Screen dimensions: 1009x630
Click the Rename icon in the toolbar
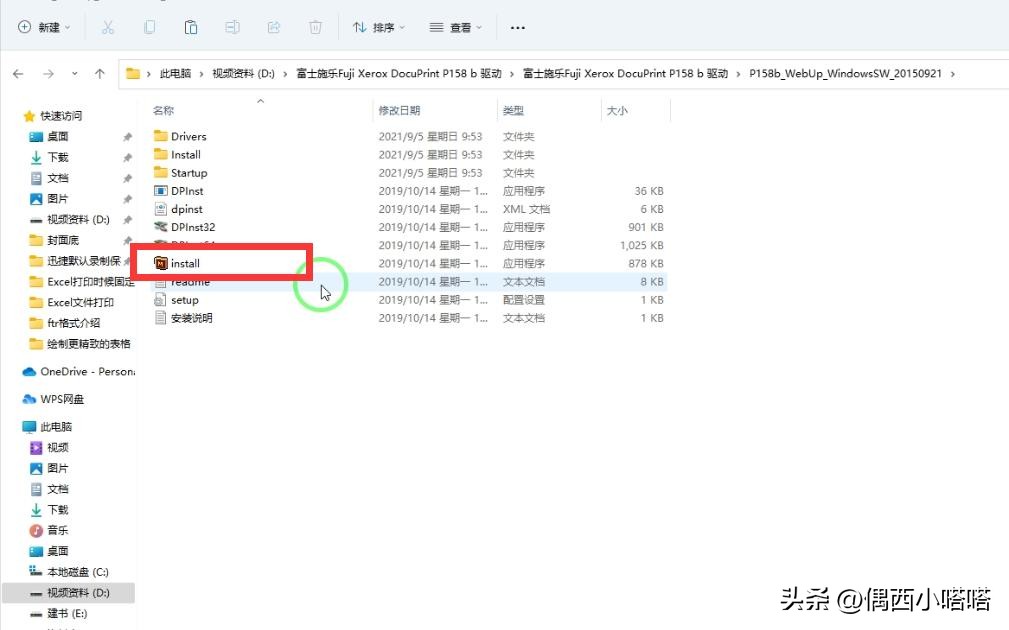pyautogui.click(x=232, y=27)
